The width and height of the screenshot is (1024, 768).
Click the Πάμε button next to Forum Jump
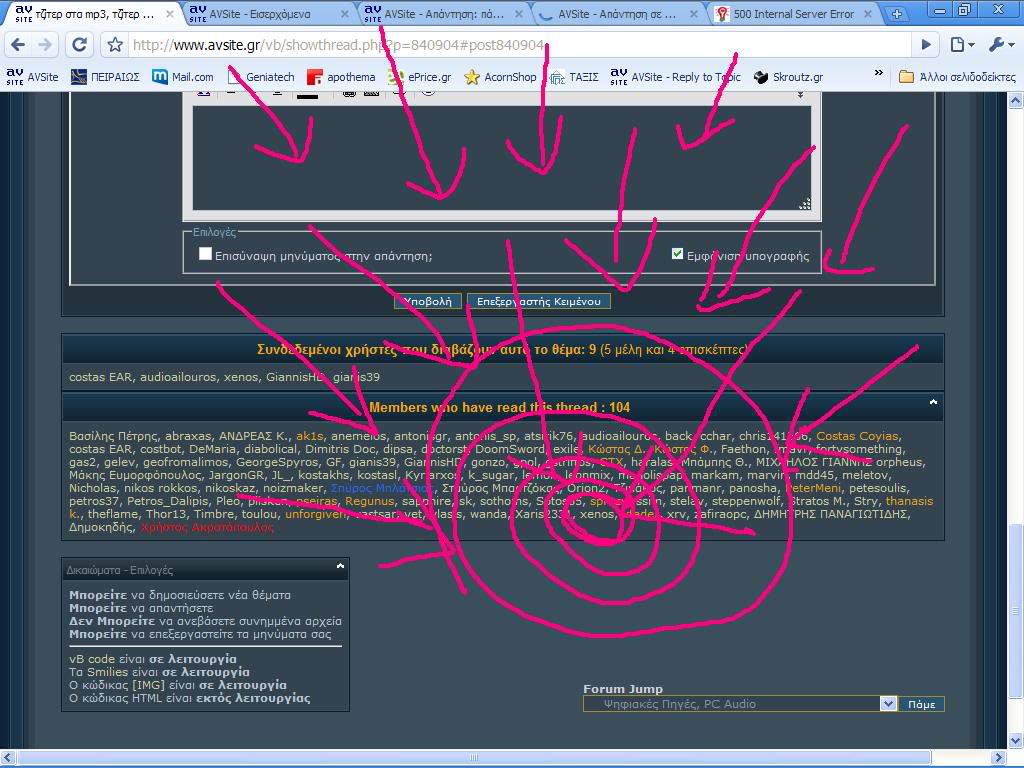[x=921, y=704]
